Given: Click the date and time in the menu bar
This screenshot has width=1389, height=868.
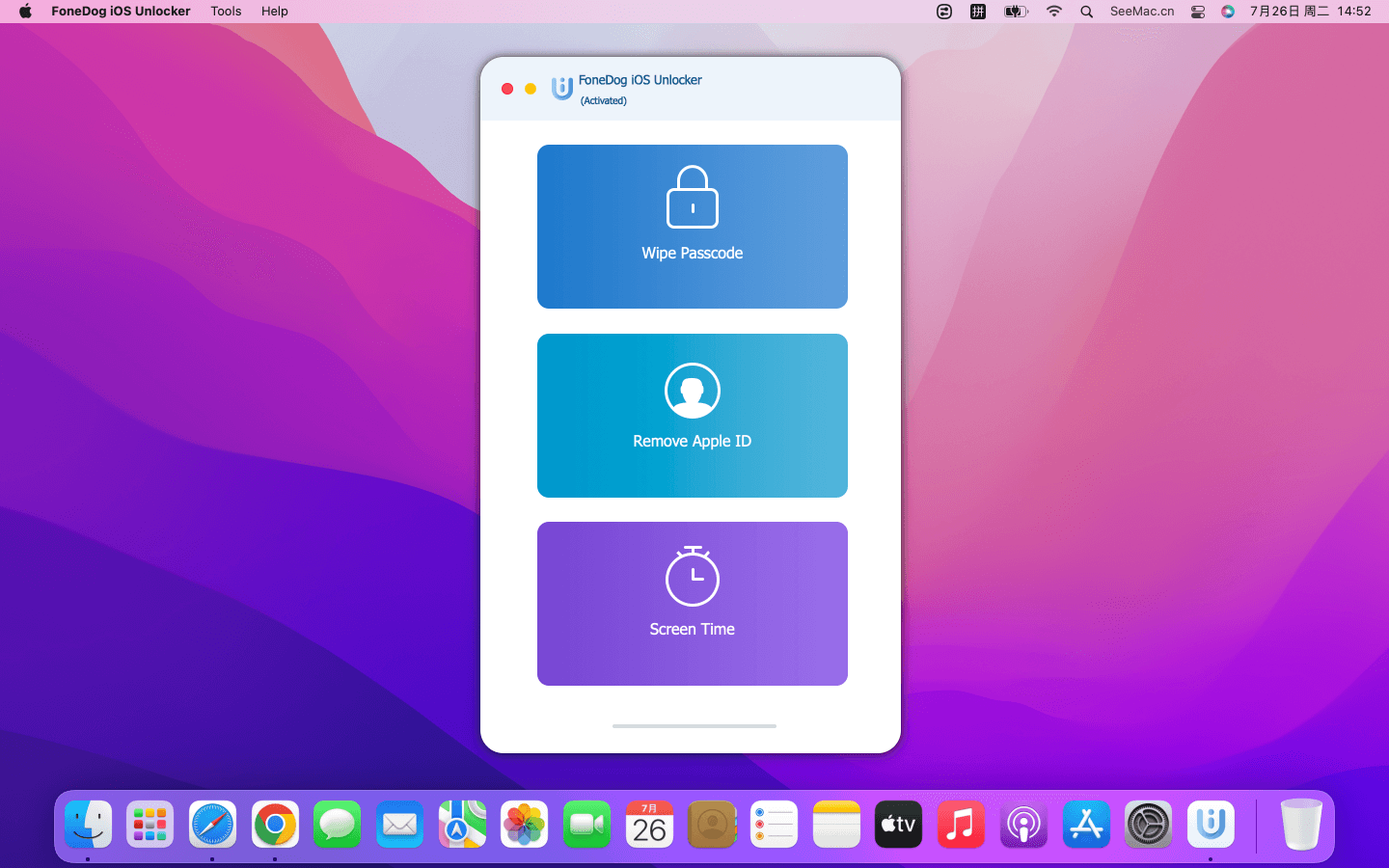Looking at the screenshot, I should 1310,12.
